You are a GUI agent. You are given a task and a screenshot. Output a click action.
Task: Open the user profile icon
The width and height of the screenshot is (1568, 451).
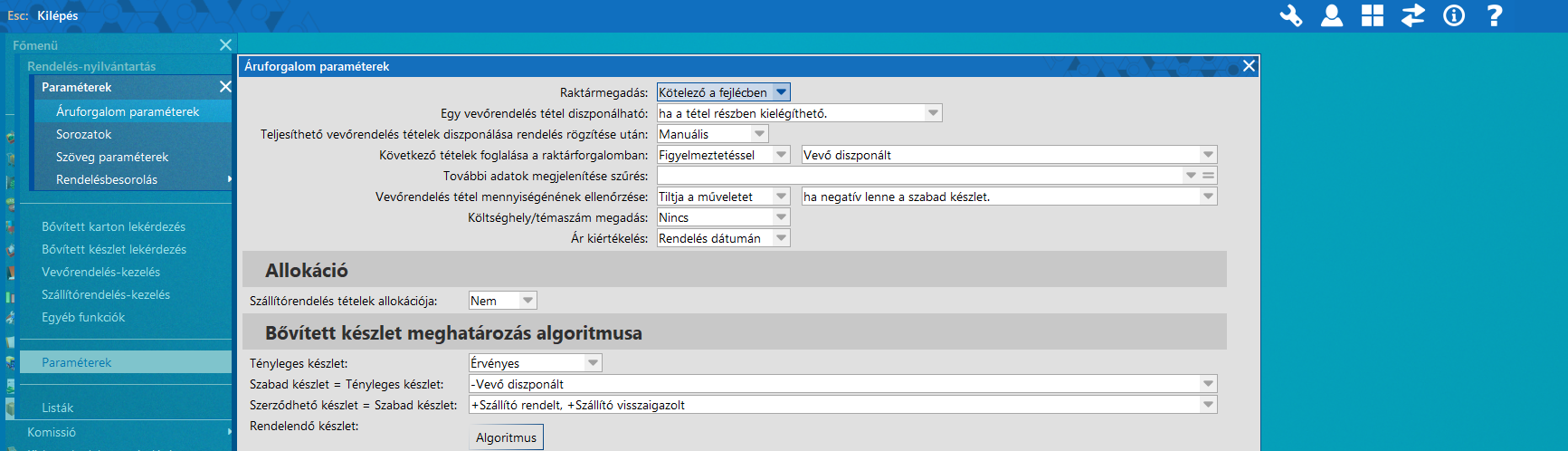(x=1332, y=15)
